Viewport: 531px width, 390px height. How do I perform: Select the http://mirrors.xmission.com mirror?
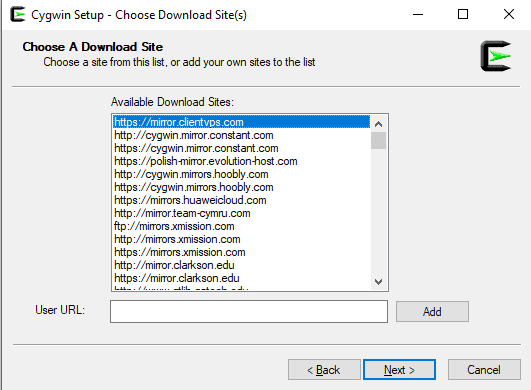(241, 239)
